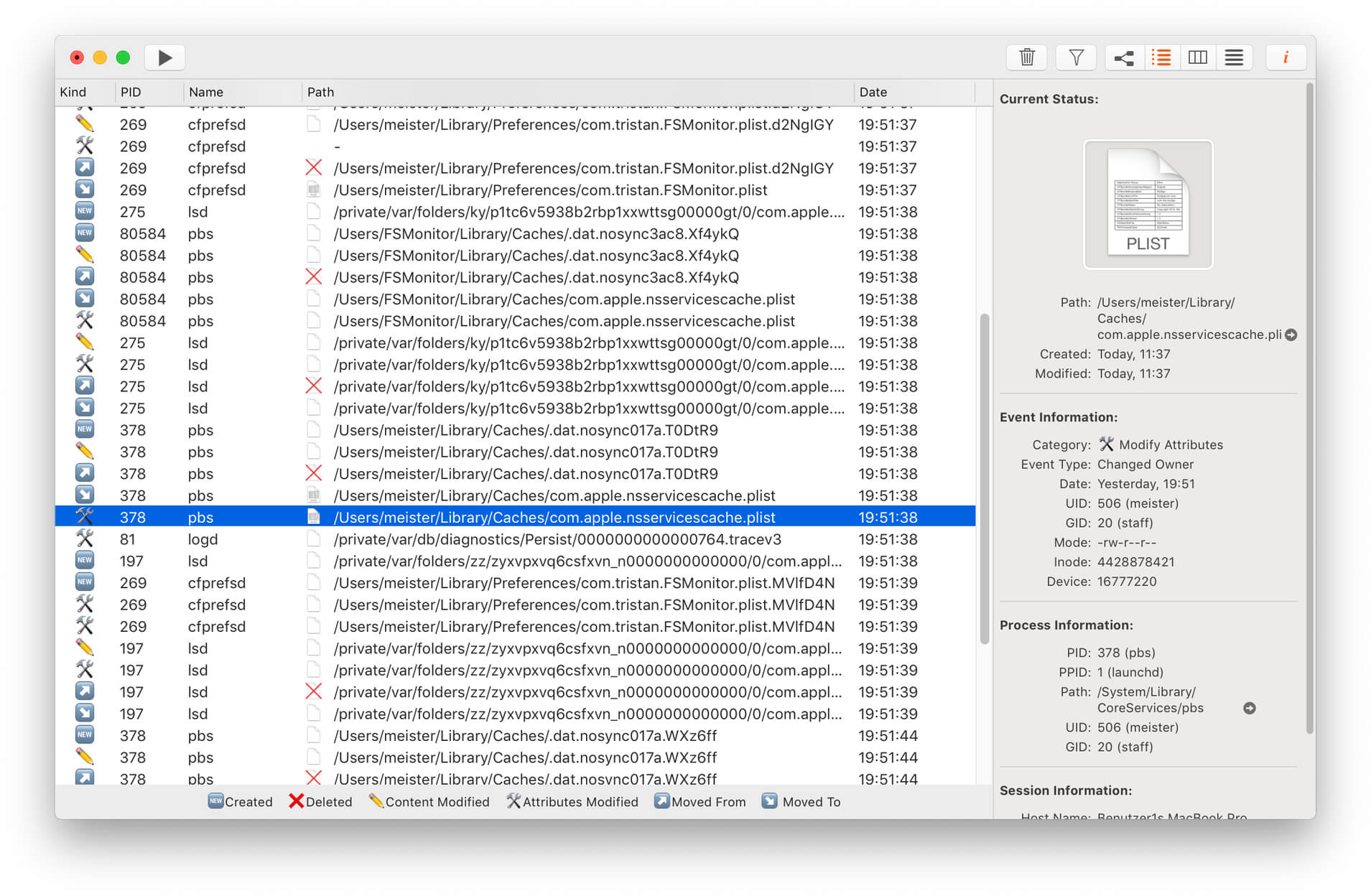Sort by the Kind column header
The width and height of the screenshot is (1371, 896).
click(85, 92)
